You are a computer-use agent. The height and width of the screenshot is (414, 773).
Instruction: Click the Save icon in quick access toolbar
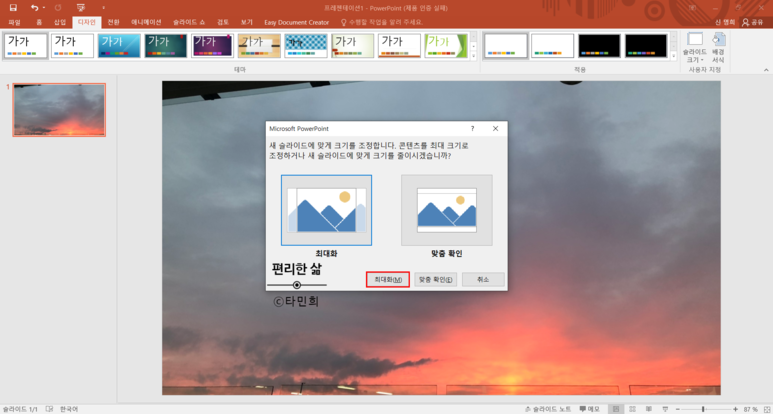coord(13,7)
